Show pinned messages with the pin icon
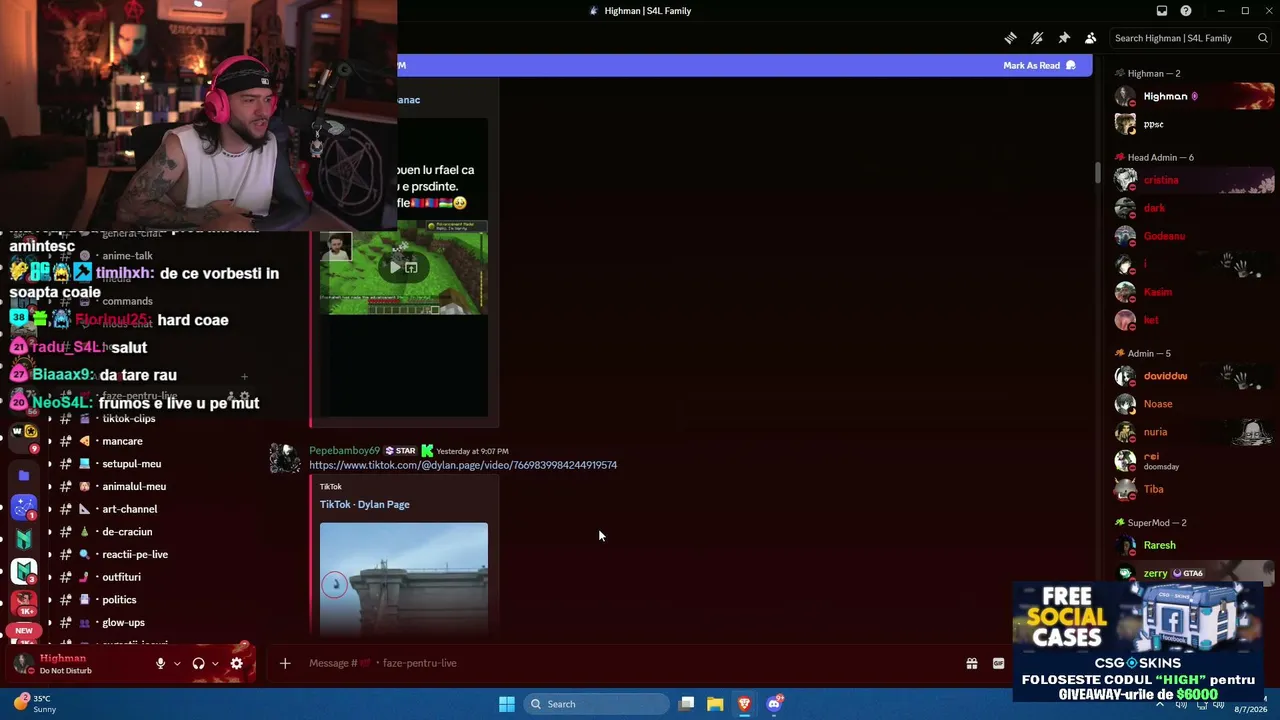The image size is (1280, 720). [1064, 38]
